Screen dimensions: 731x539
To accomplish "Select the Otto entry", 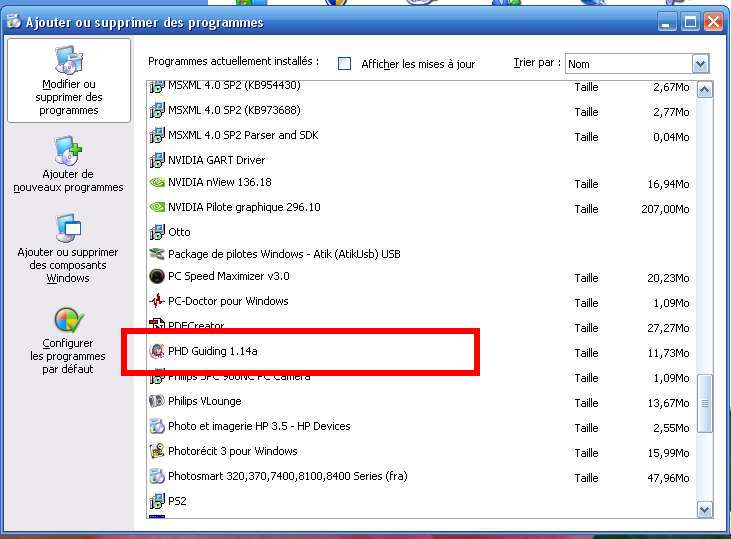I will point(179,232).
